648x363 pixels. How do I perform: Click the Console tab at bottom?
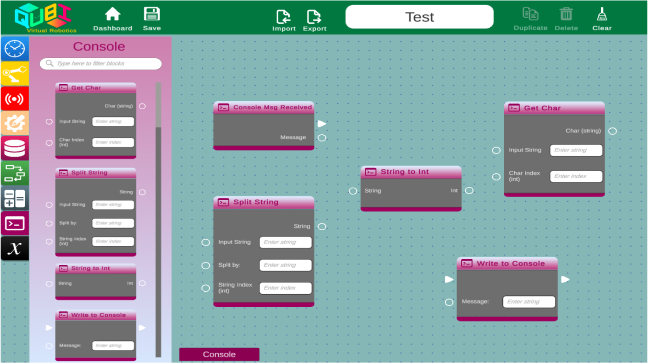click(219, 354)
